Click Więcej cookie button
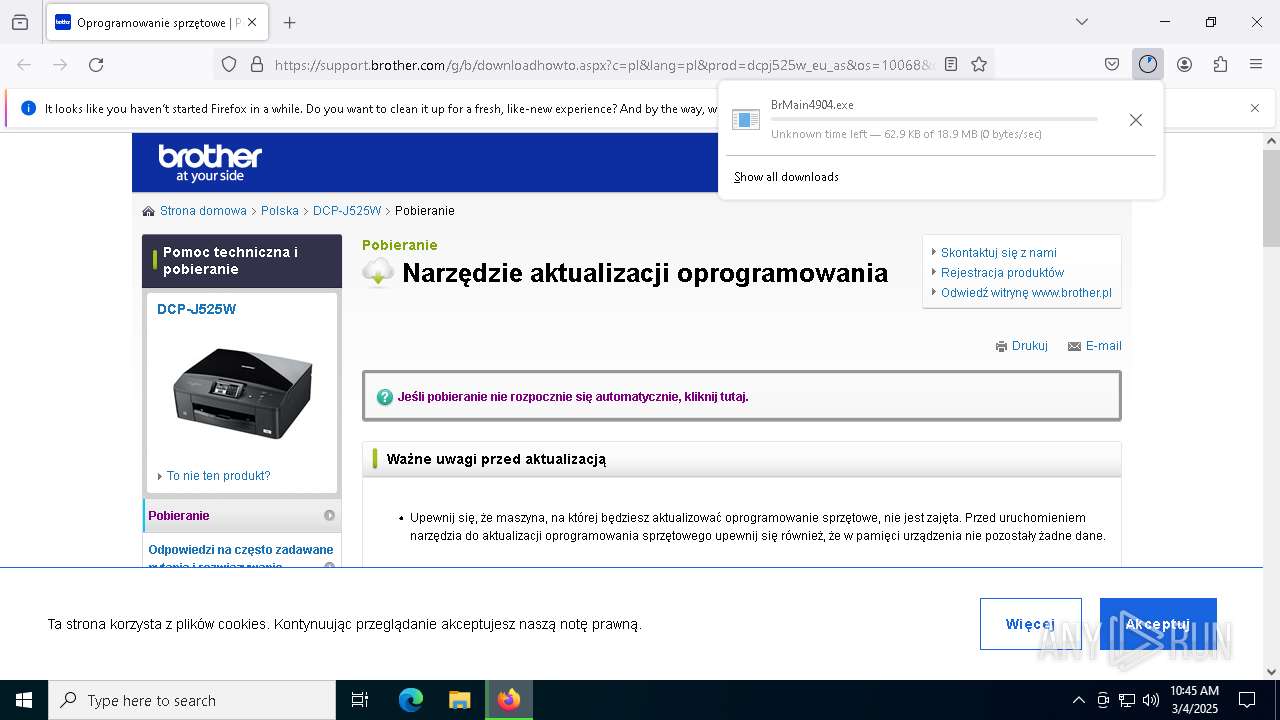Viewport: 1280px width, 720px height. (x=1030, y=624)
